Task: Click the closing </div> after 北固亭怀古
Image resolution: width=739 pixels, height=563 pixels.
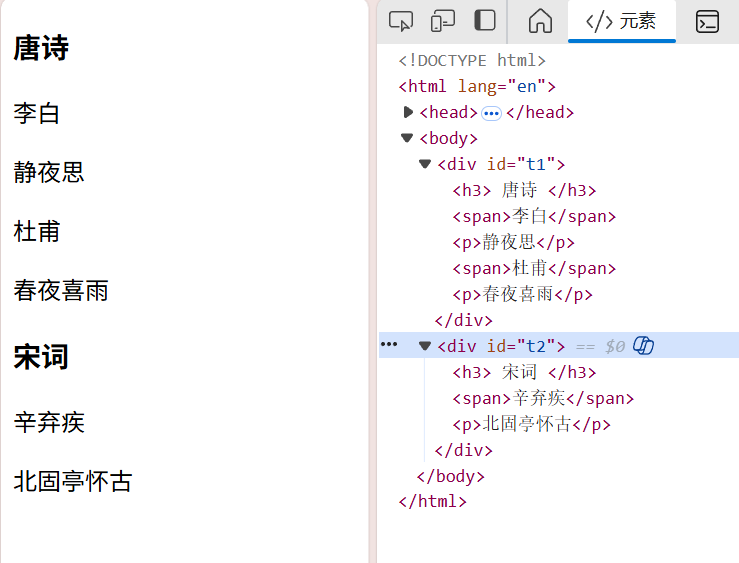Action: click(463, 451)
